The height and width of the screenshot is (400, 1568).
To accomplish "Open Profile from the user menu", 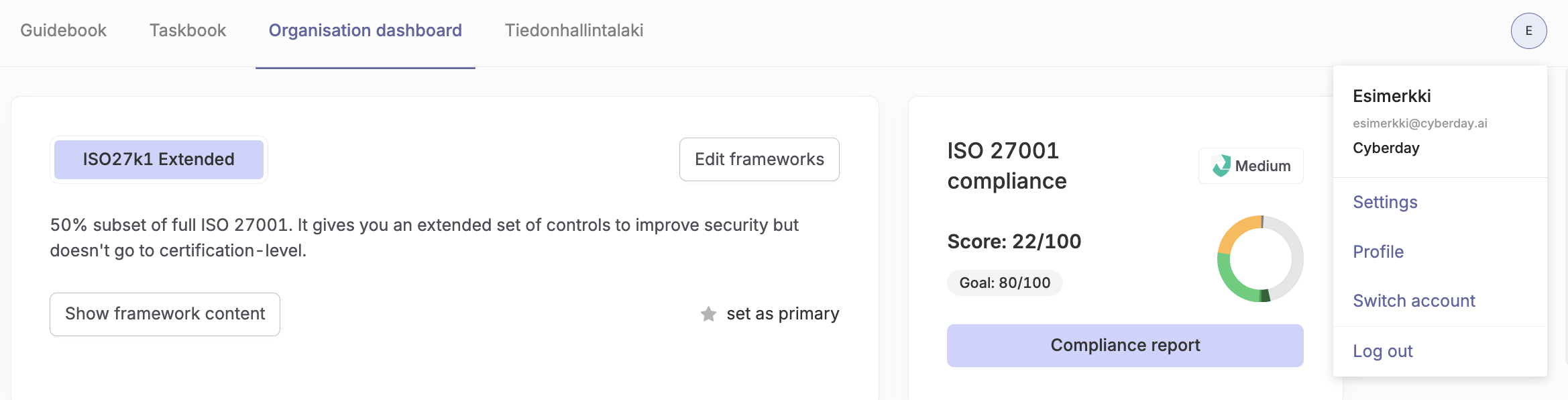I will tap(1378, 252).
